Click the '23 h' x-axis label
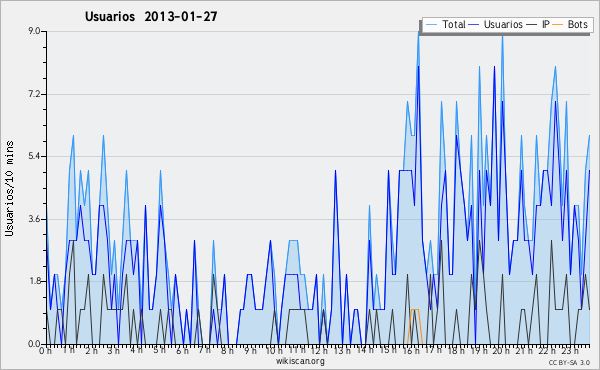The width and height of the screenshot is (600, 370). [570, 350]
